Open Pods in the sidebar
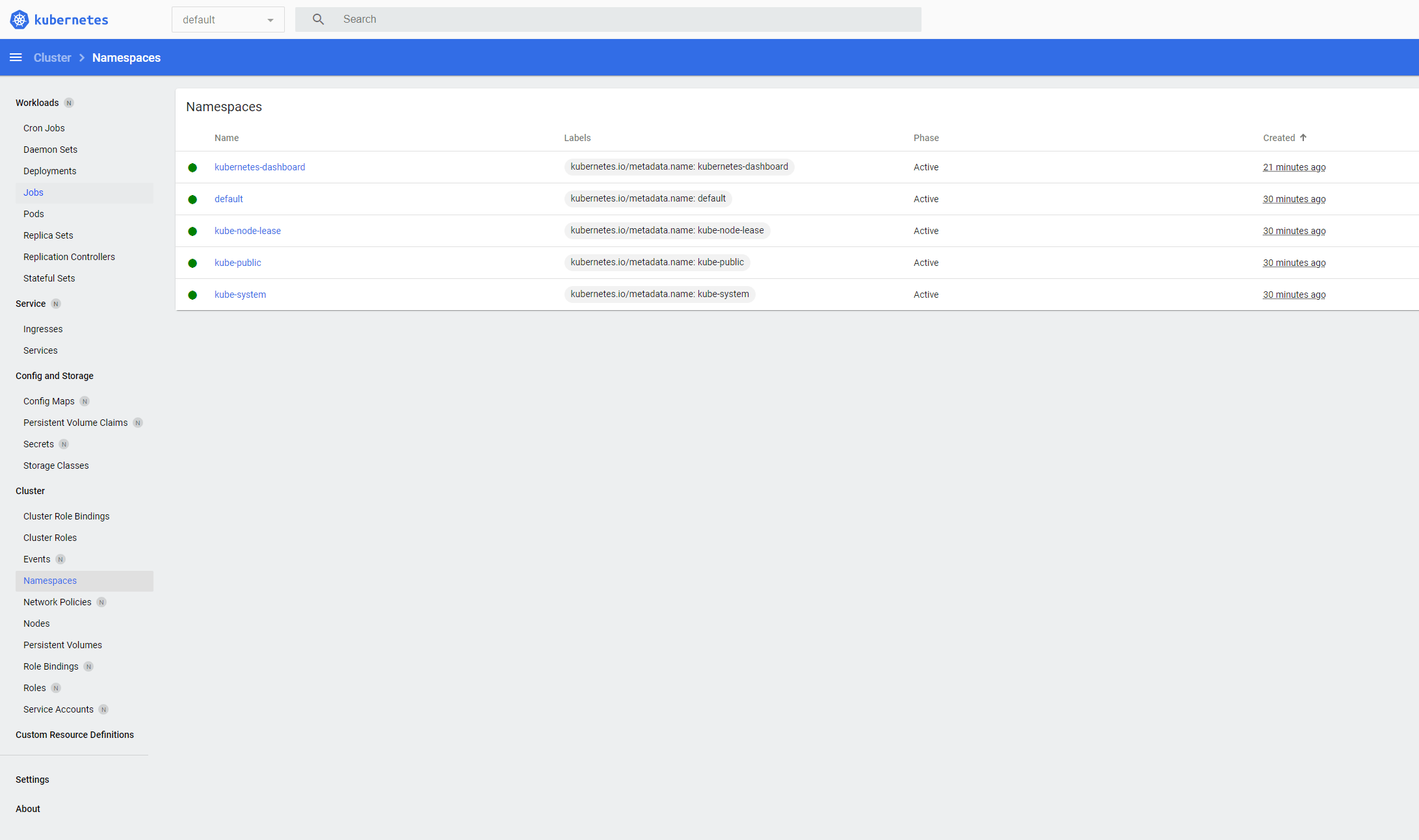 tap(34, 214)
